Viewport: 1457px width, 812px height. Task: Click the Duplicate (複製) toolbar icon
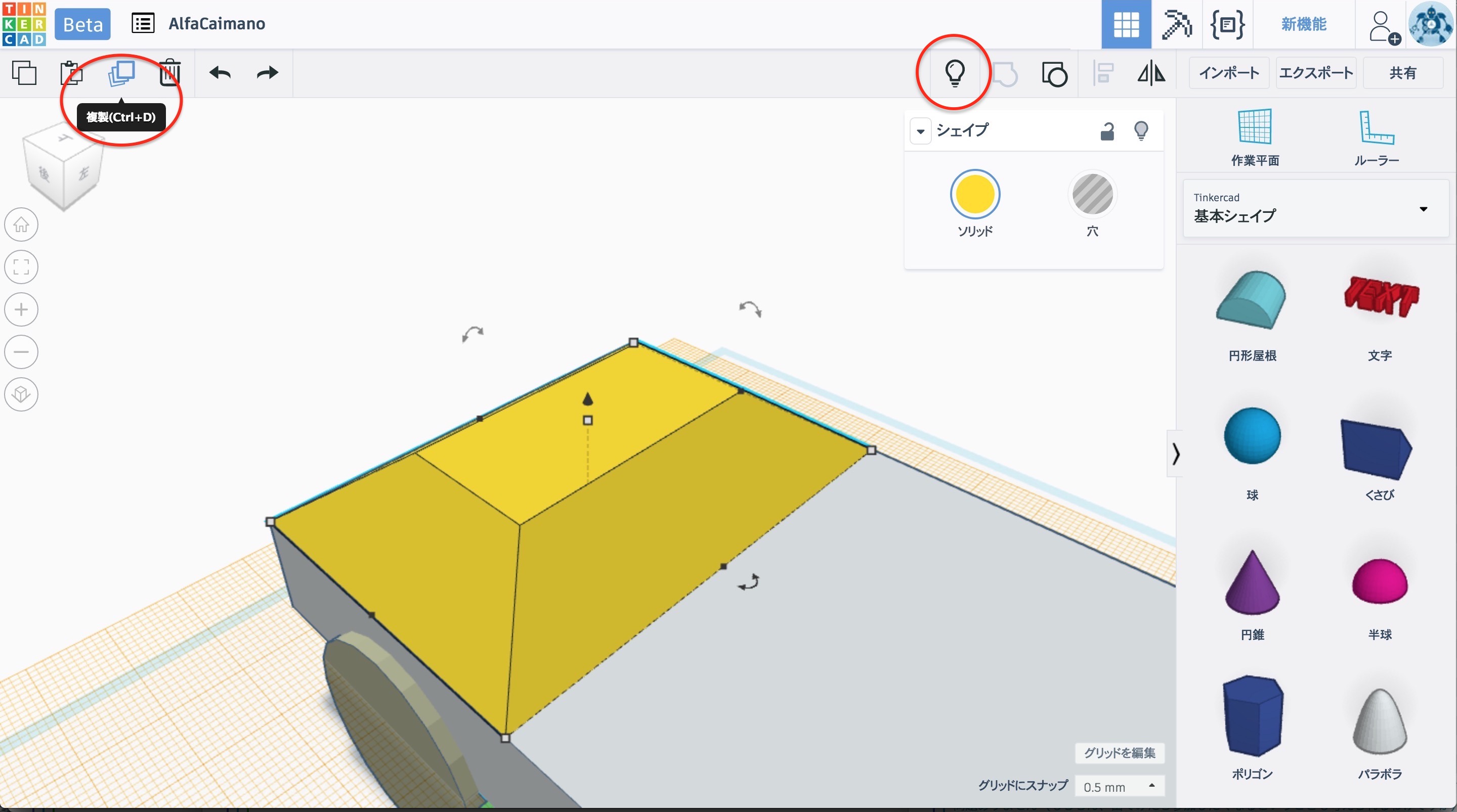click(x=121, y=73)
